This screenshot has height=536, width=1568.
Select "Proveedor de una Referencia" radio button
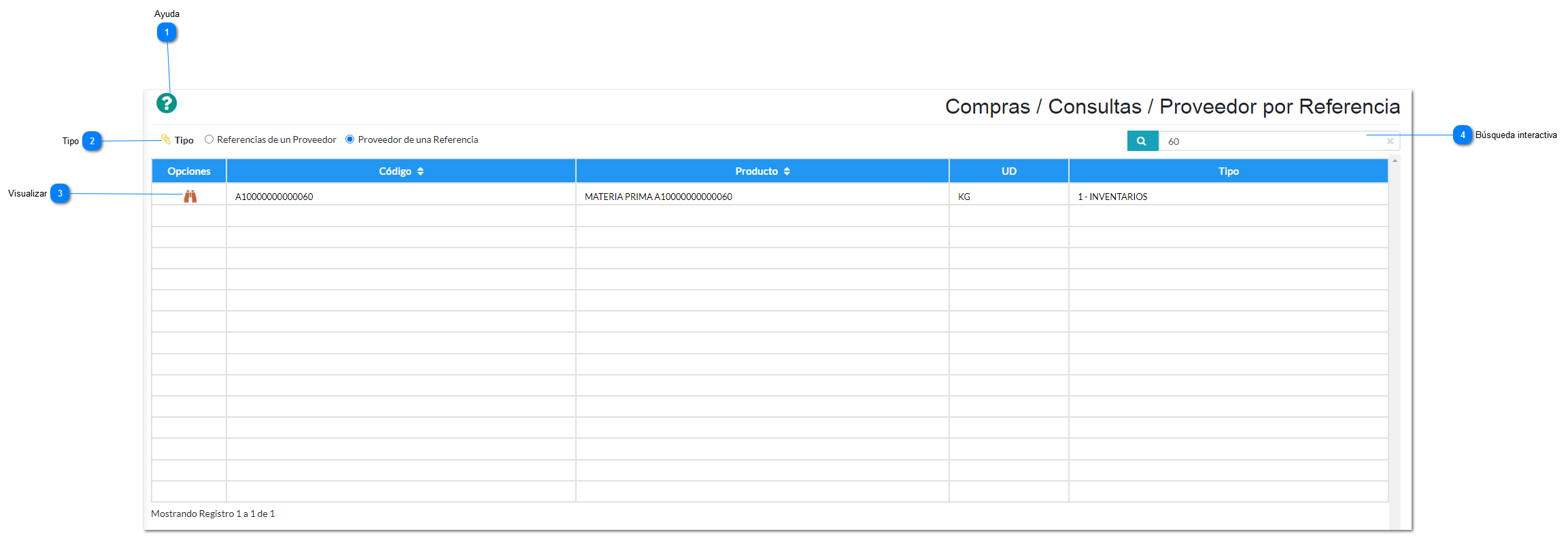tap(350, 139)
